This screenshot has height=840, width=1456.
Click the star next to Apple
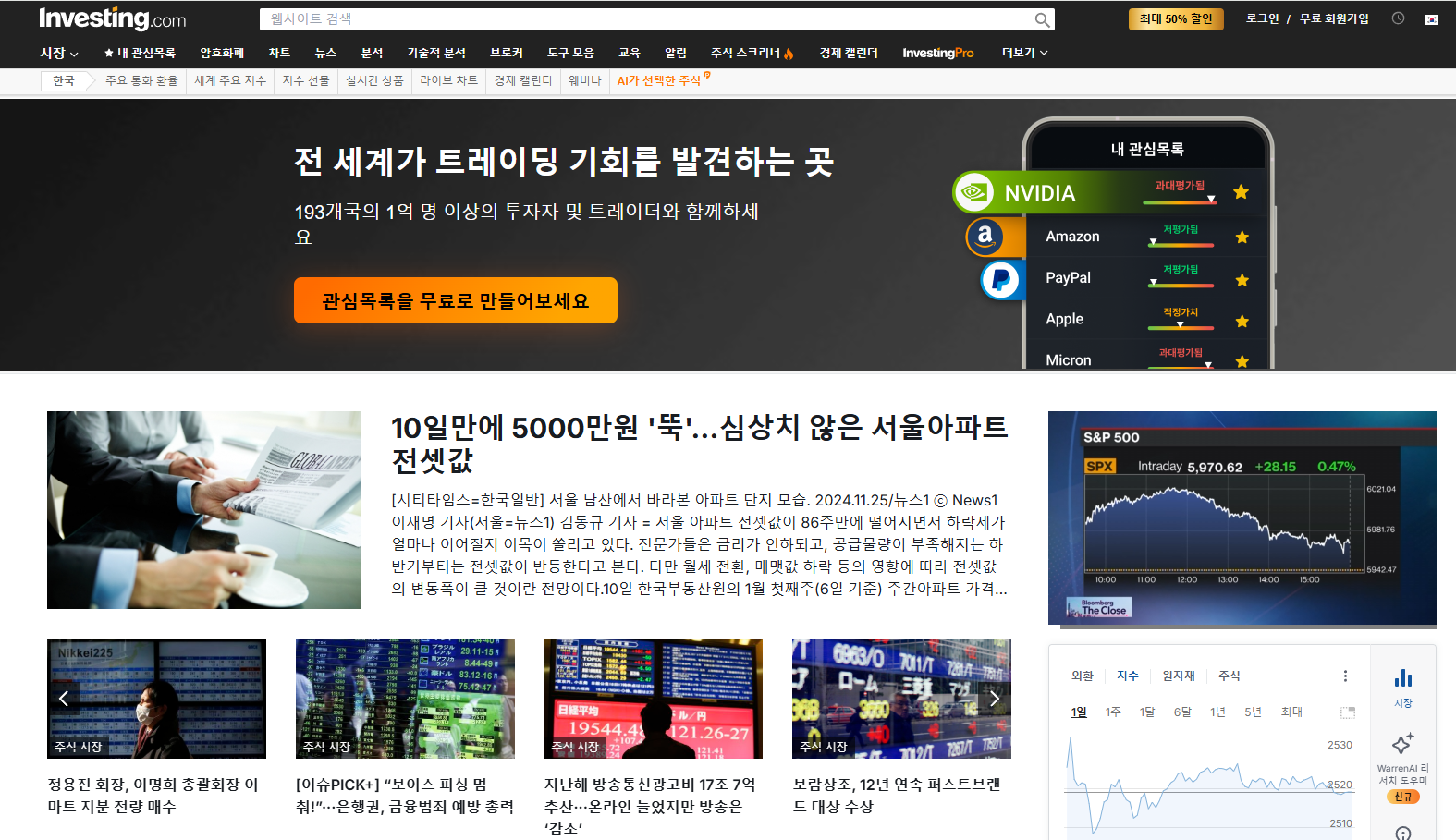tap(1242, 321)
